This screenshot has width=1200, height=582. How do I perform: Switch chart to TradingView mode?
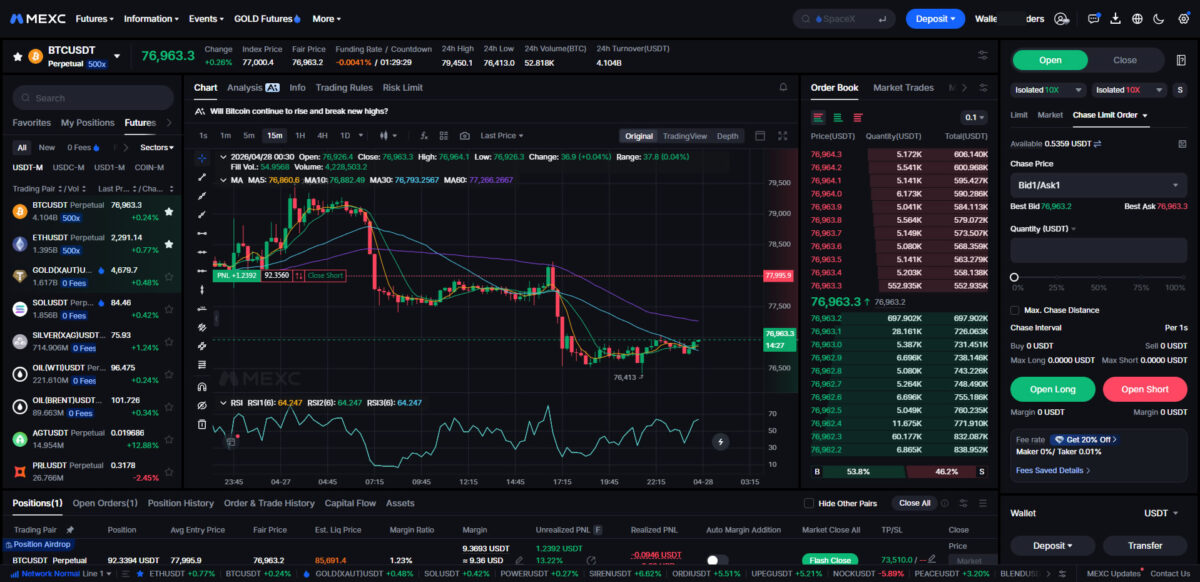point(684,136)
